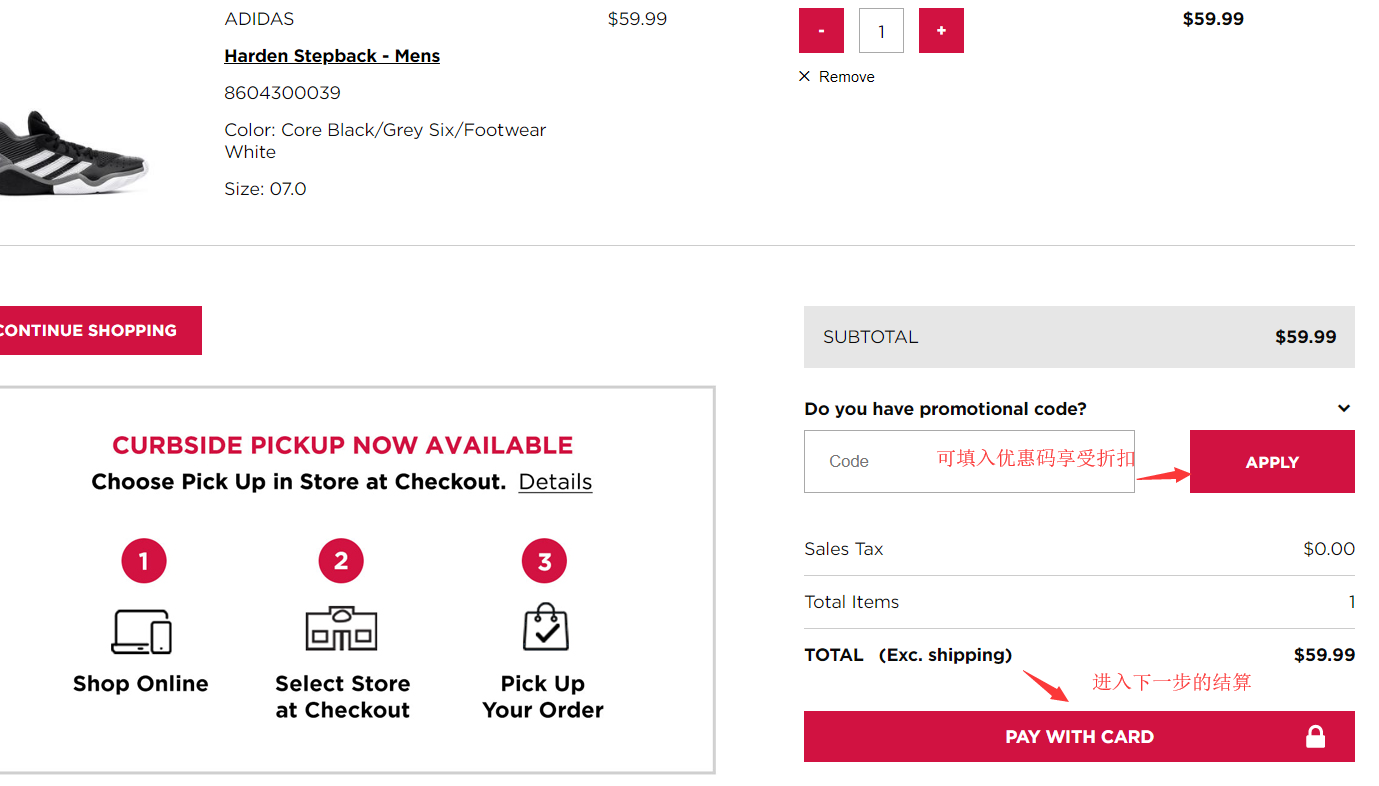Collapse the promotional code chevron
Image resolution: width=1379 pixels, height=786 pixels.
[x=1344, y=408]
